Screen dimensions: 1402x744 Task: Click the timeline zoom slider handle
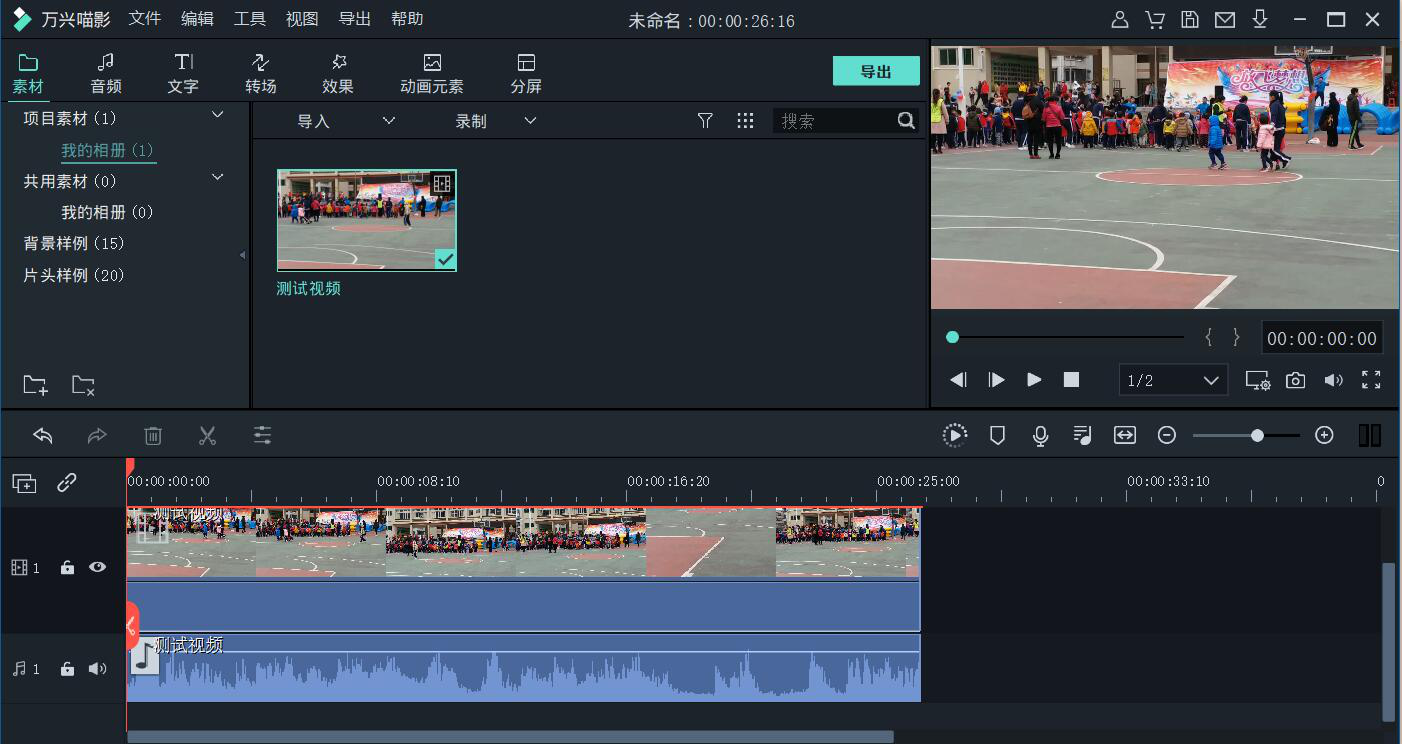pos(1257,435)
